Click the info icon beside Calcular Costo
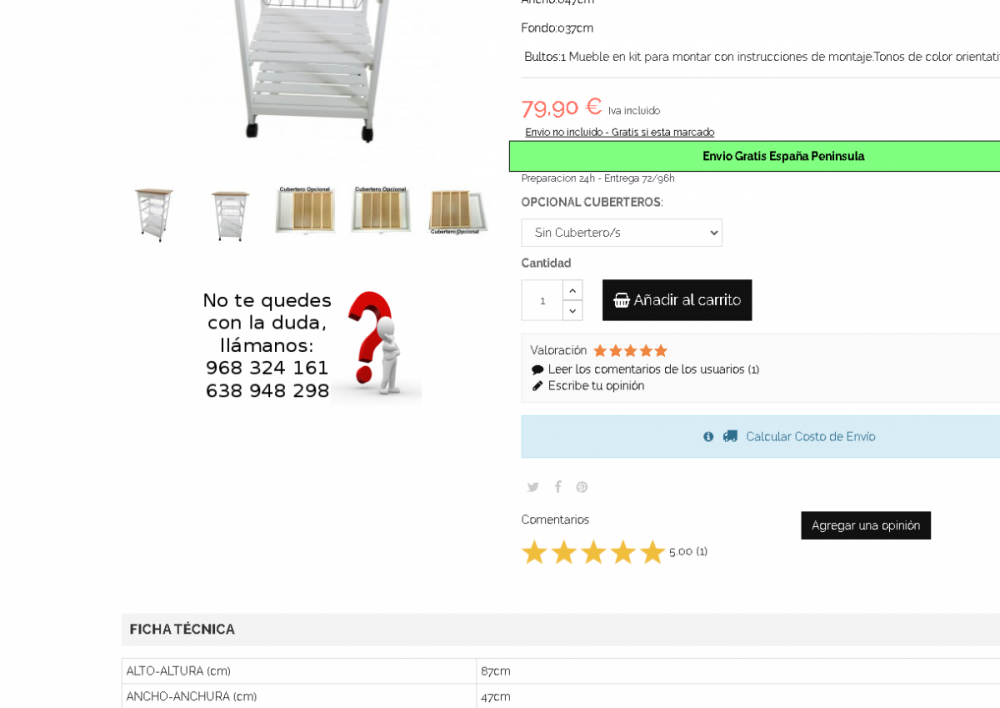 708,436
